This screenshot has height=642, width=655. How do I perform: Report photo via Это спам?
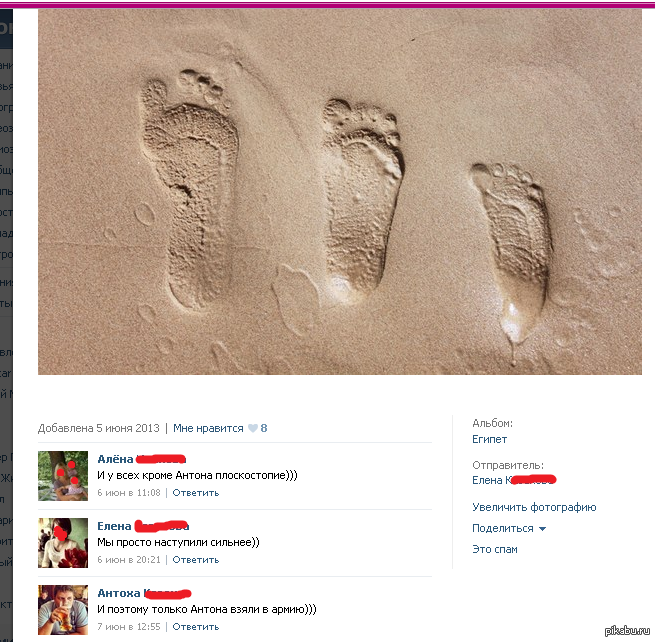point(495,549)
